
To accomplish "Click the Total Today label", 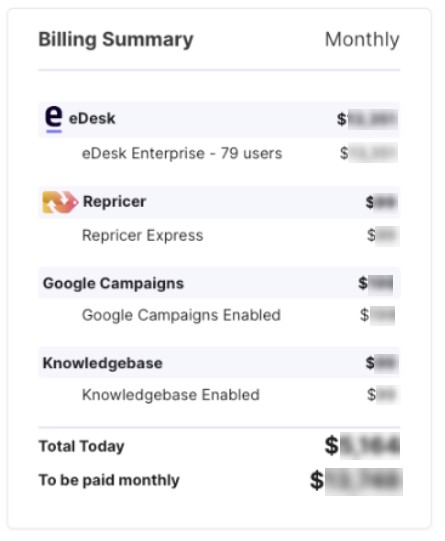I will (81, 446).
